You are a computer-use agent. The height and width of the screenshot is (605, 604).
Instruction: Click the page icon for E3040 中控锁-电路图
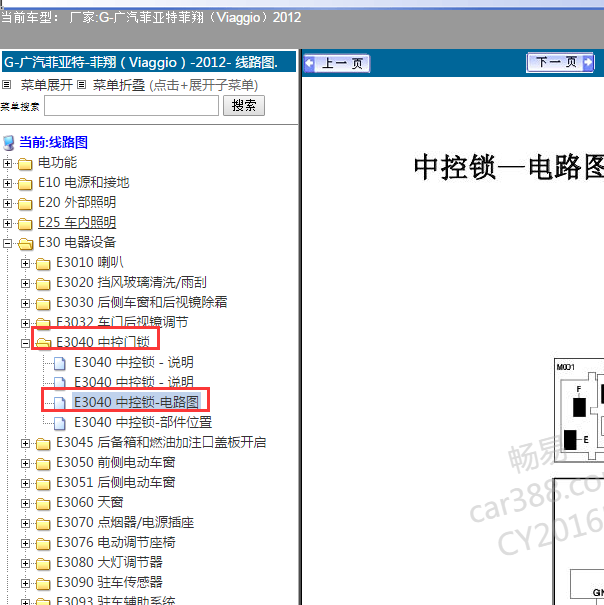pyautogui.click(x=59, y=403)
